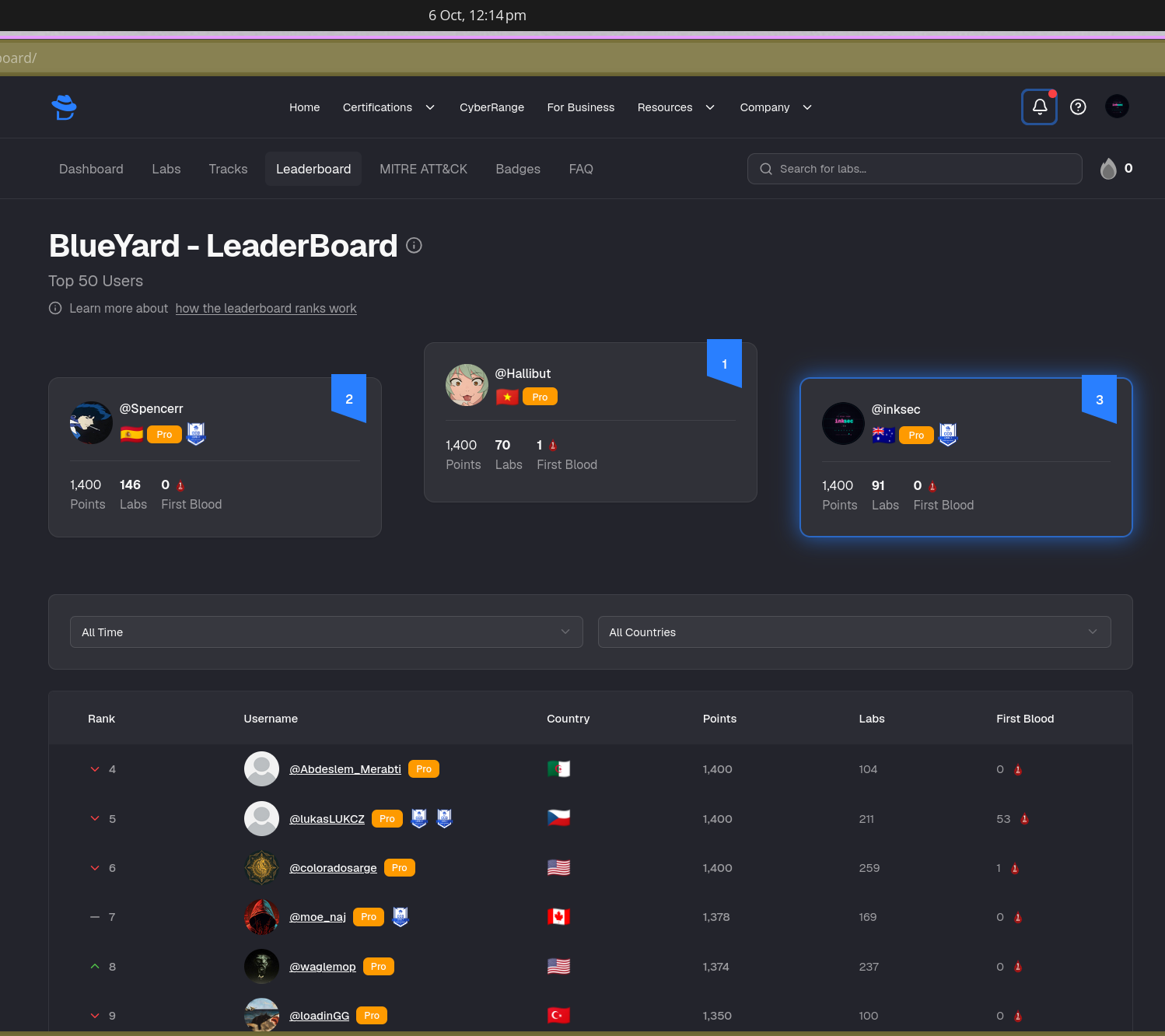
Task: Click the Australia flag on inksec card
Action: click(883, 435)
